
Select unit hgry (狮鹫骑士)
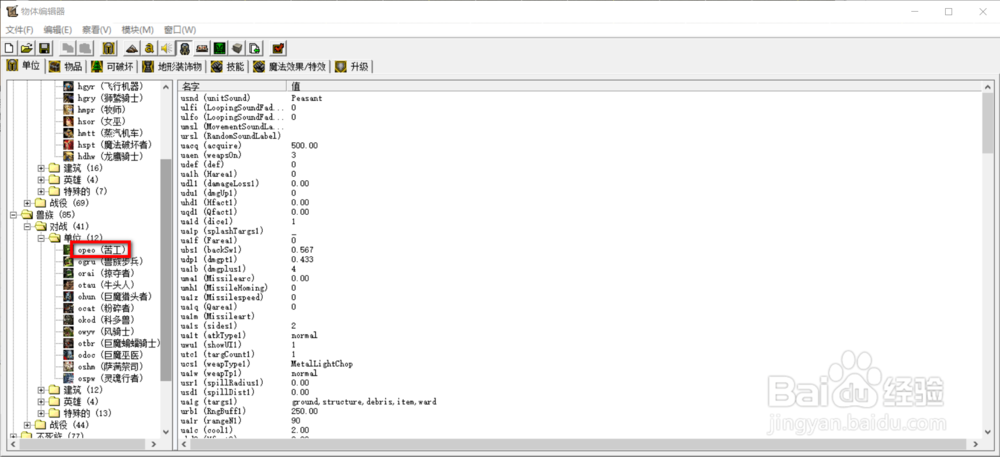click(110, 98)
